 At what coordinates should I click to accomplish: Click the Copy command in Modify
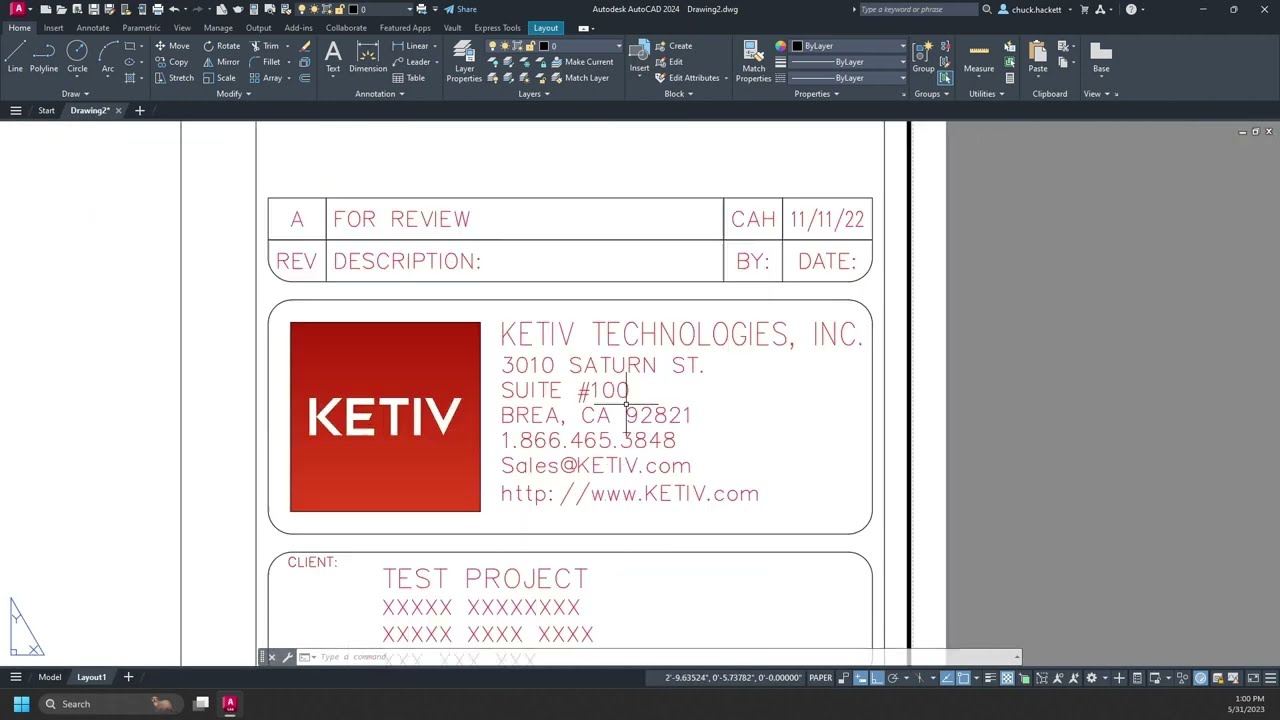click(x=172, y=62)
